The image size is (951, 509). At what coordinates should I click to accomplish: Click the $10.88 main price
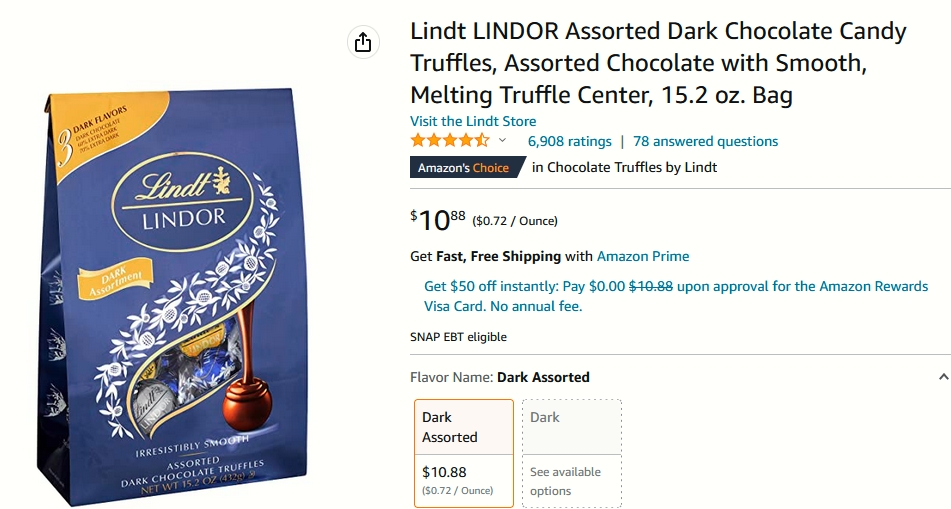coord(438,220)
